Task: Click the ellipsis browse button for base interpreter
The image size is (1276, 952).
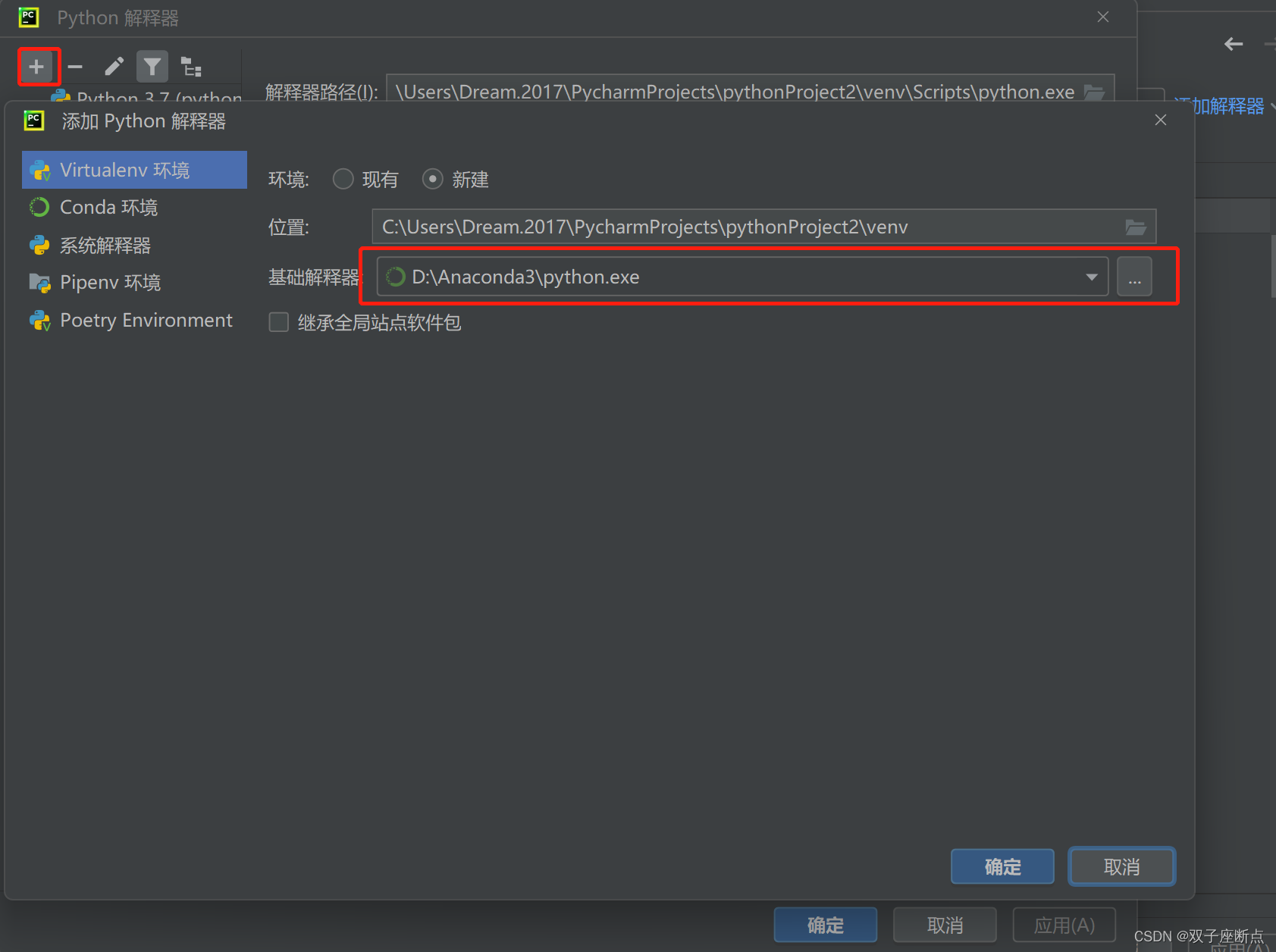Action: [1134, 277]
